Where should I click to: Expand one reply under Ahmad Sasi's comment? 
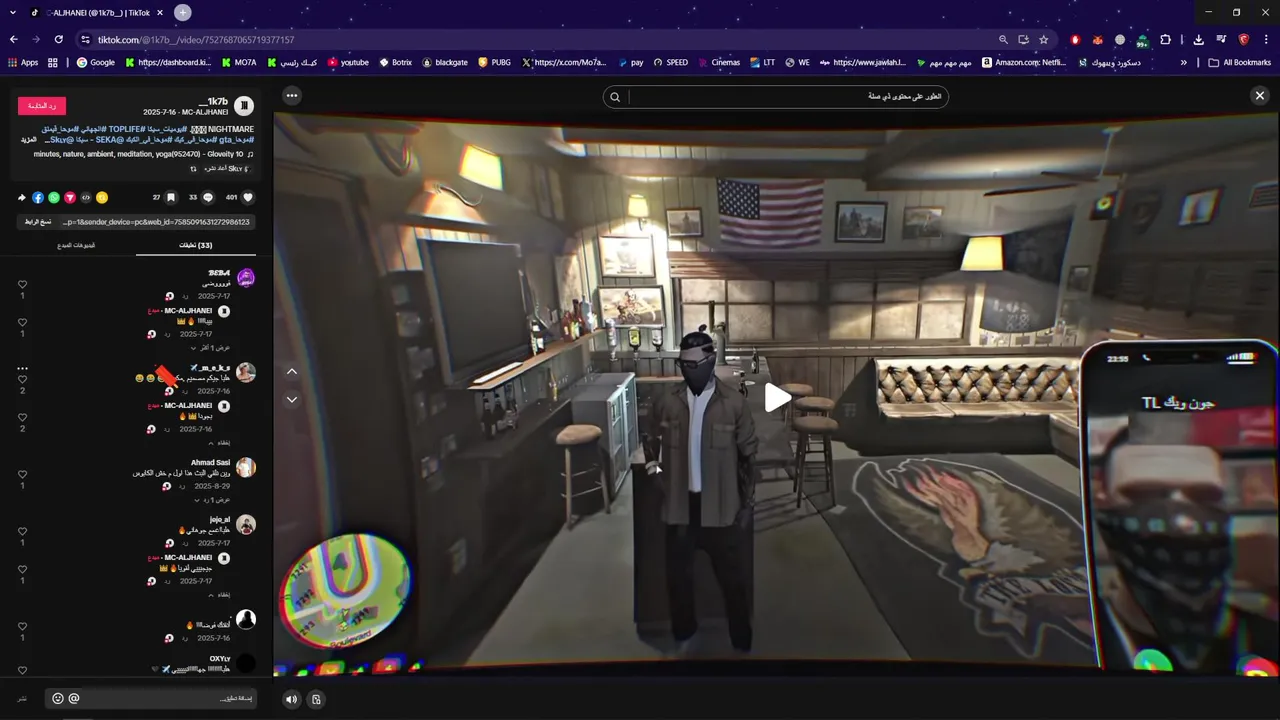point(211,499)
